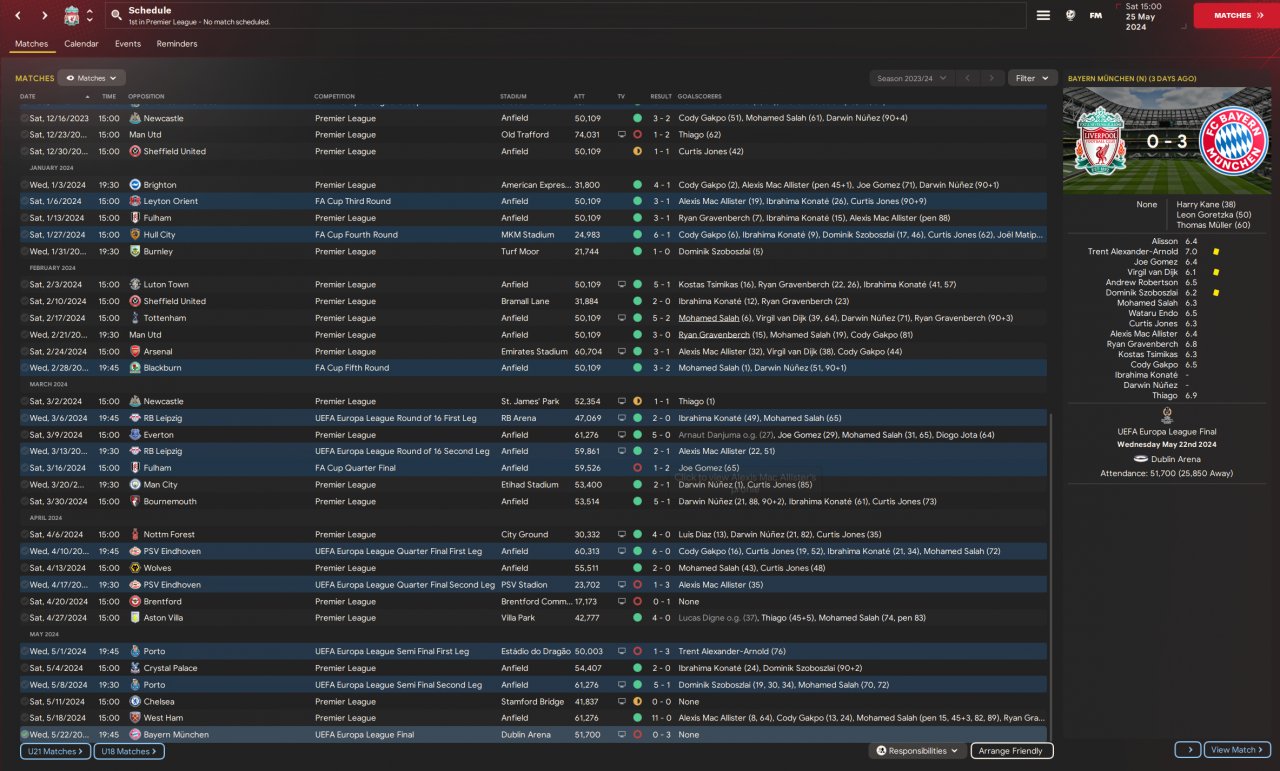Toggle selection circle for Bayern München match
Screen dimensions: 1280x771
[x=24, y=735]
